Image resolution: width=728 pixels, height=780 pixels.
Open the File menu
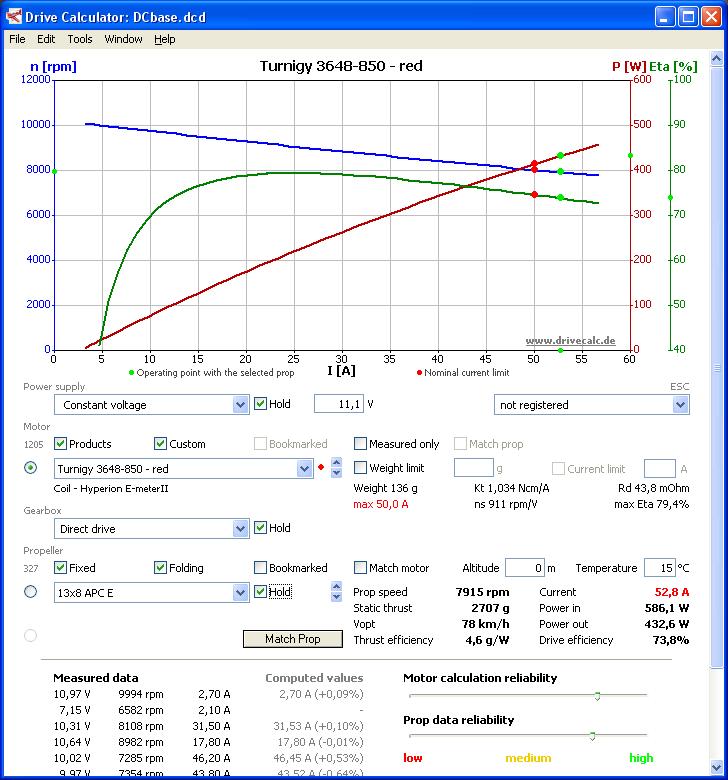(17, 39)
